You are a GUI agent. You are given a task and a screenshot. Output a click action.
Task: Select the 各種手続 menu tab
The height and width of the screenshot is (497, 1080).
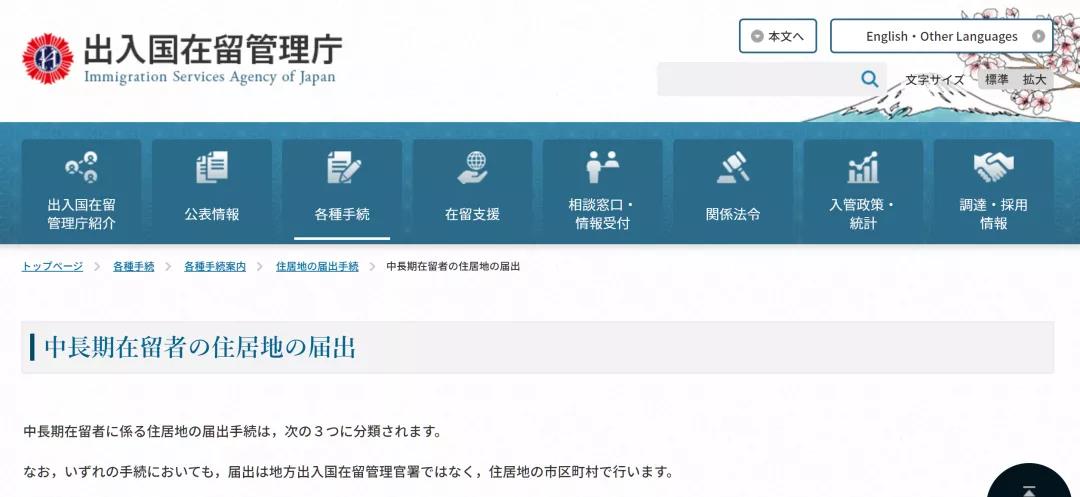(x=342, y=191)
